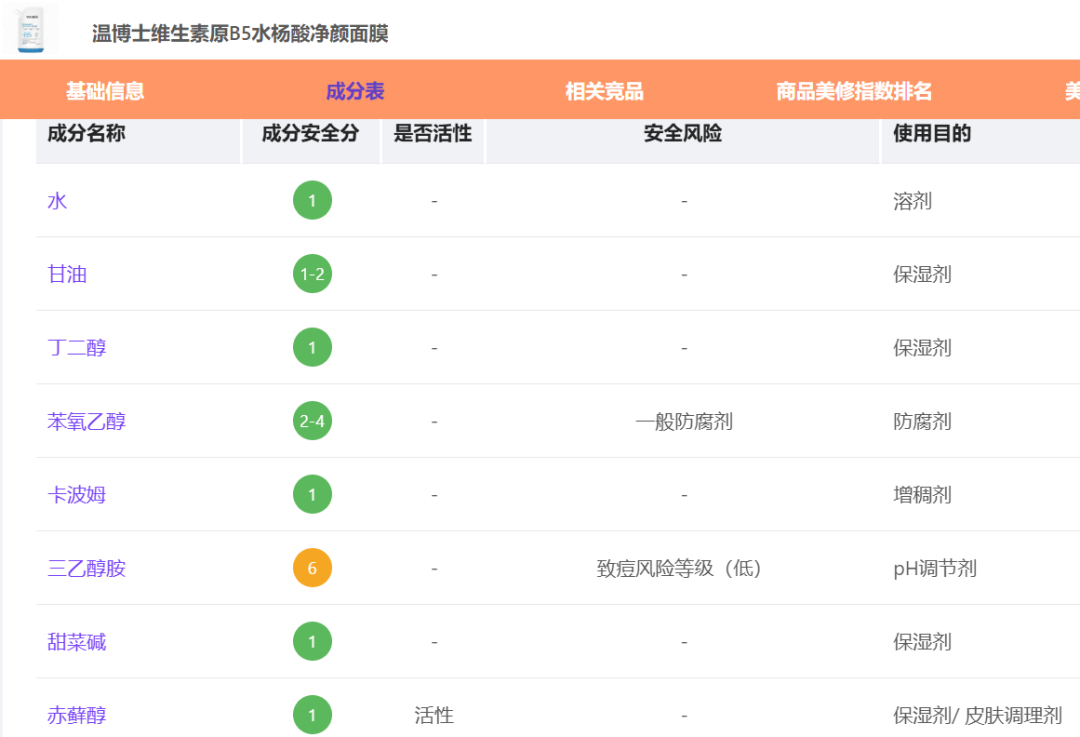Open the 基础信息 tab
Viewport: 1080px width, 737px height.
click(x=105, y=91)
